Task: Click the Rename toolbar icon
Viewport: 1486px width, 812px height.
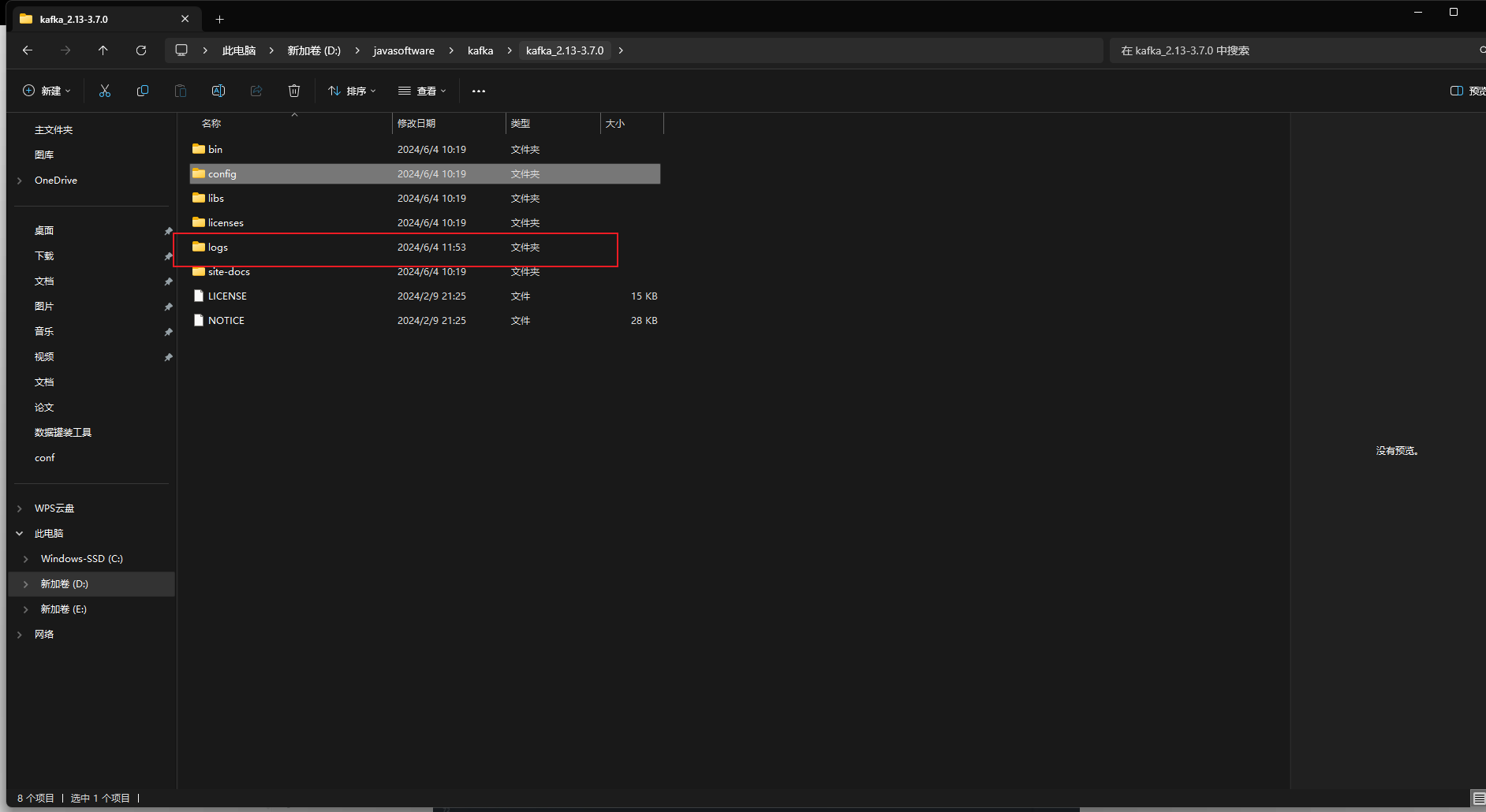Action: click(x=218, y=91)
